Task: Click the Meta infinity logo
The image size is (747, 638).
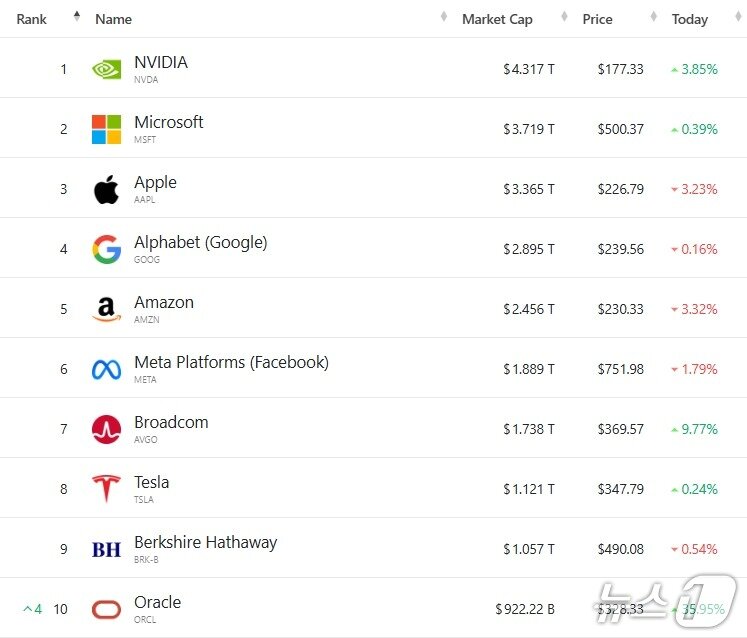Action: (106, 369)
